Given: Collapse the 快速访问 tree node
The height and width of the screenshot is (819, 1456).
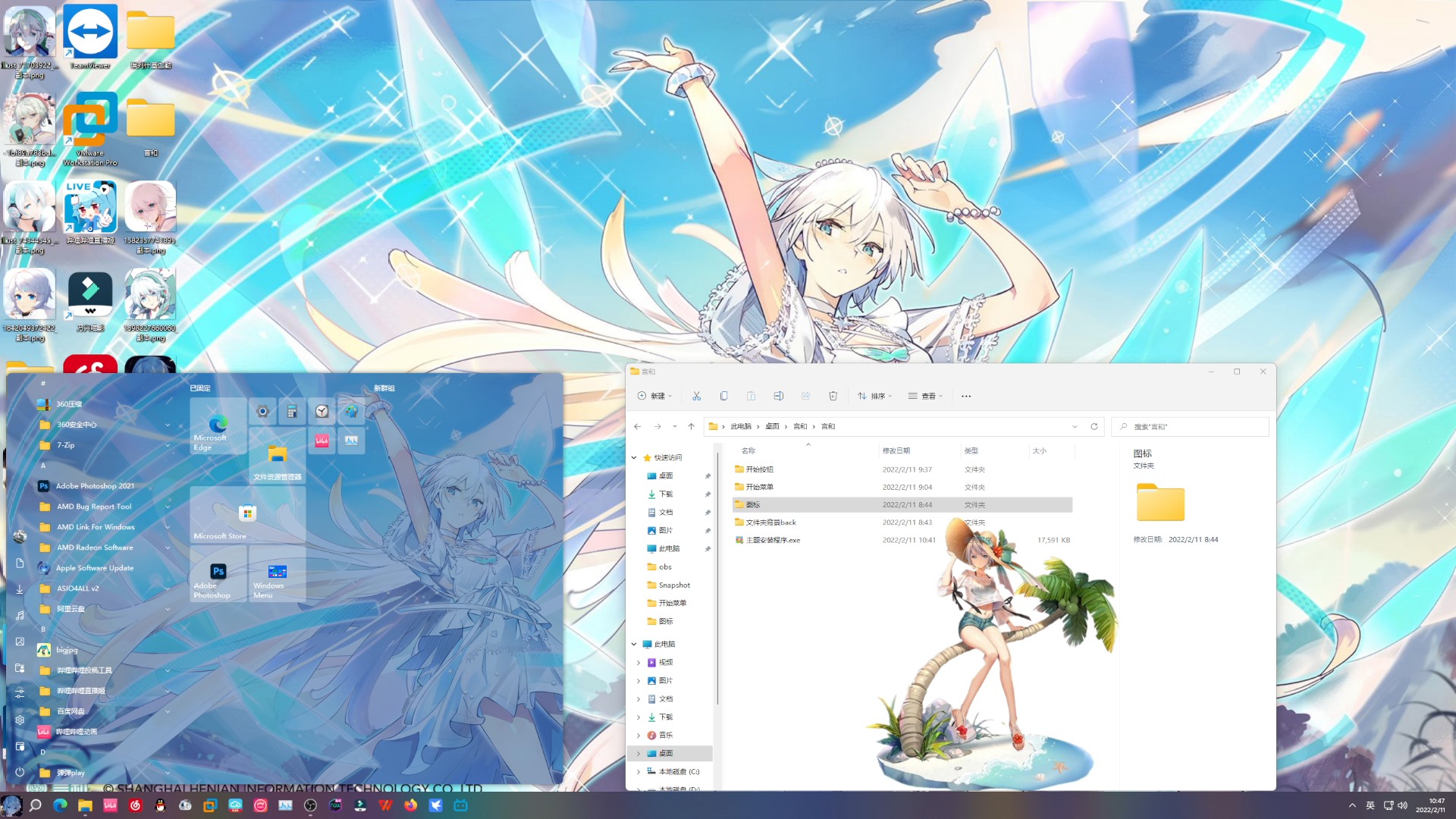Looking at the screenshot, I should click(x=634, y=457).
